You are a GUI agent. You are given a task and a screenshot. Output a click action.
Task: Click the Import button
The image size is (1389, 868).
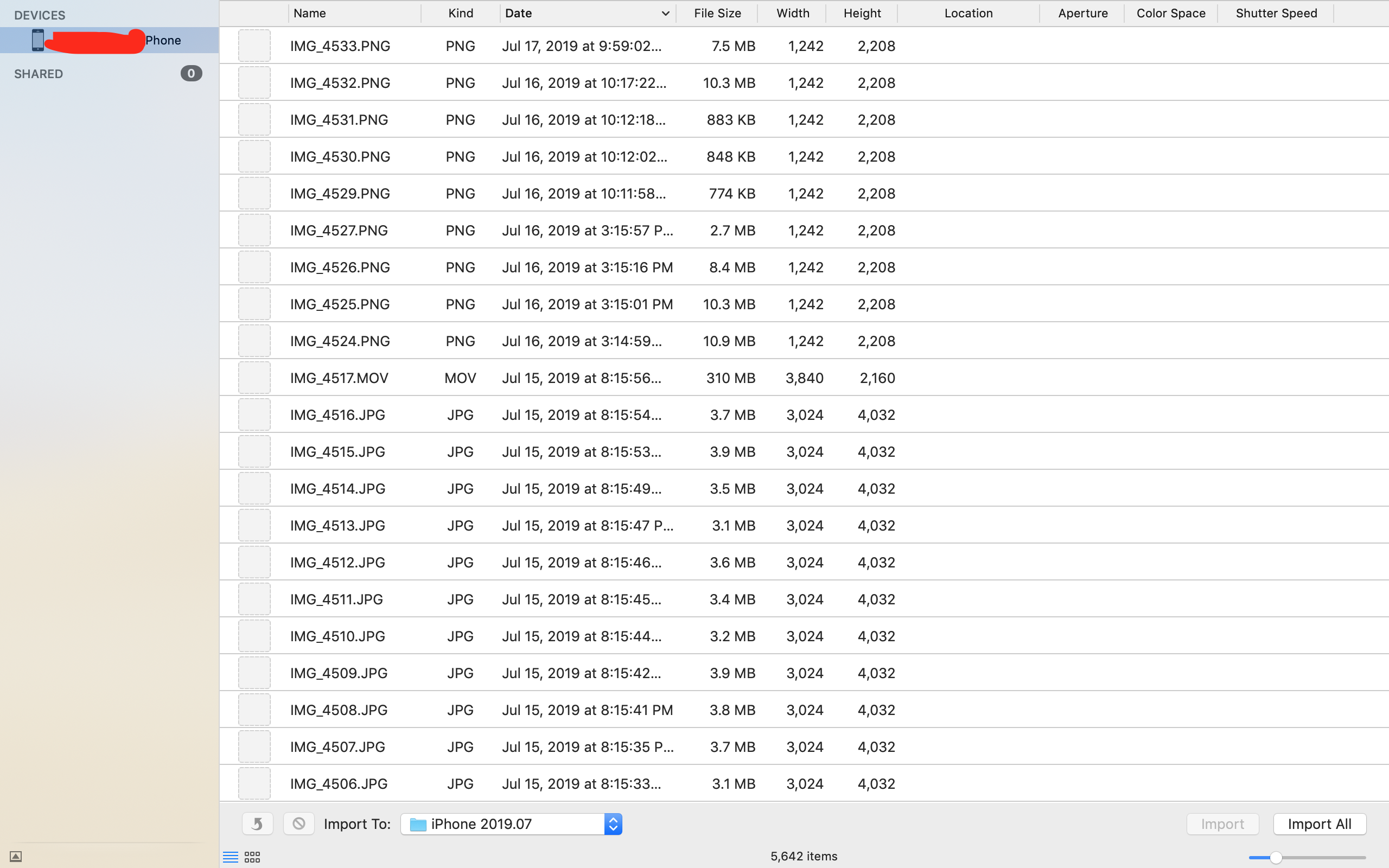click(x=1222, y=825)
